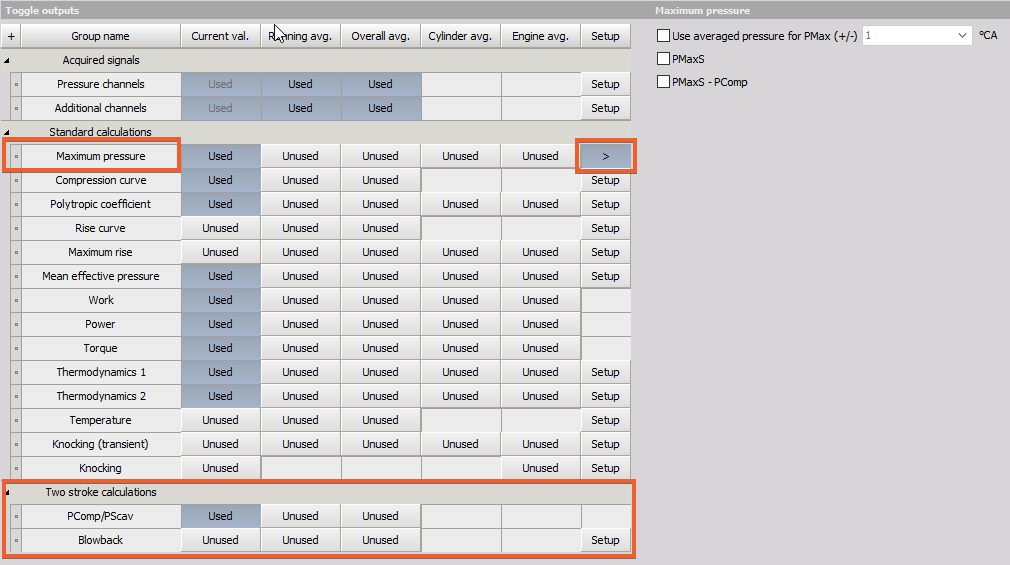Collapse the Two stroke calculations group
1010x565 pixels.
click(x=7, y=493)
